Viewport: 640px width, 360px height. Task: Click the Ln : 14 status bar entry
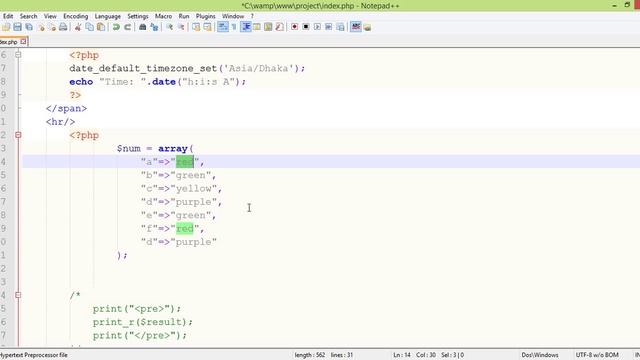click(x=402, y=355)
